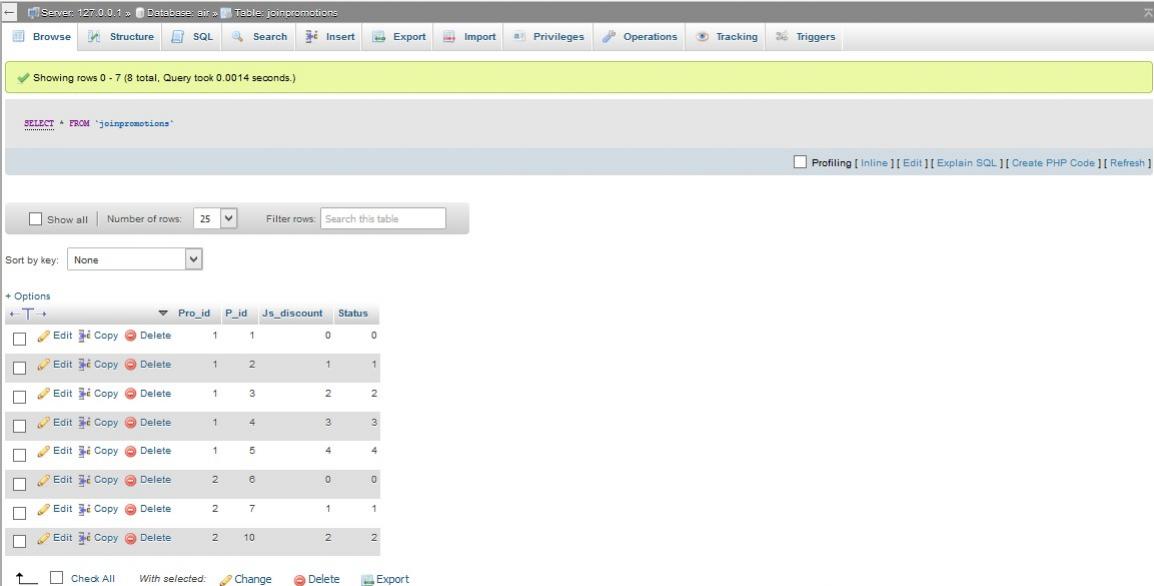Click the red Delete icon in row P_id 3
Screen dimensions: 1154x586
pos(130,394)
